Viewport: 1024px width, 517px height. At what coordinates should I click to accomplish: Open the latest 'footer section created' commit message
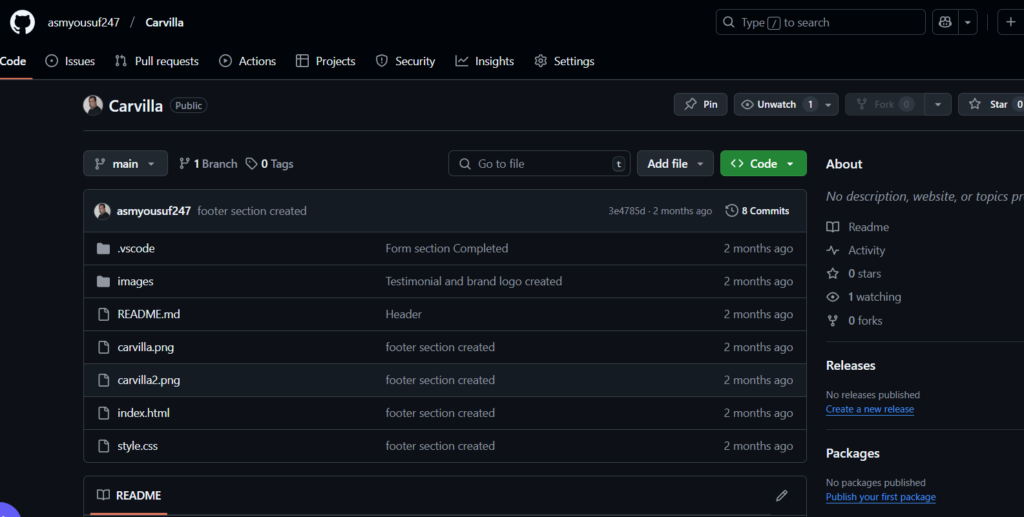tap(251, 211)
